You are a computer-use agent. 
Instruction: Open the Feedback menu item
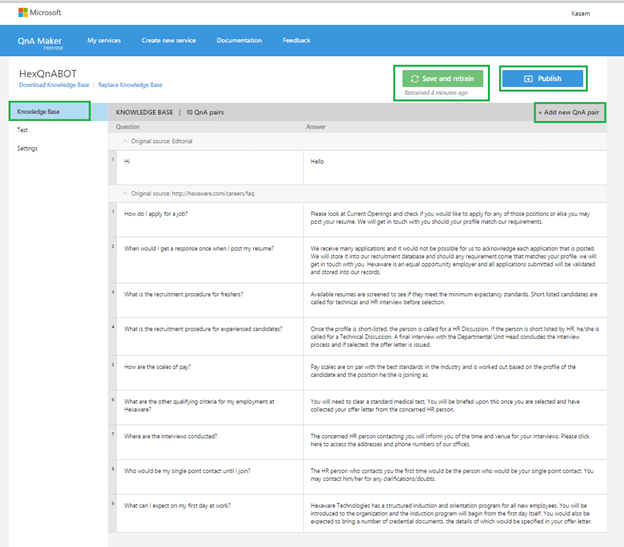[x=296, y=41]
